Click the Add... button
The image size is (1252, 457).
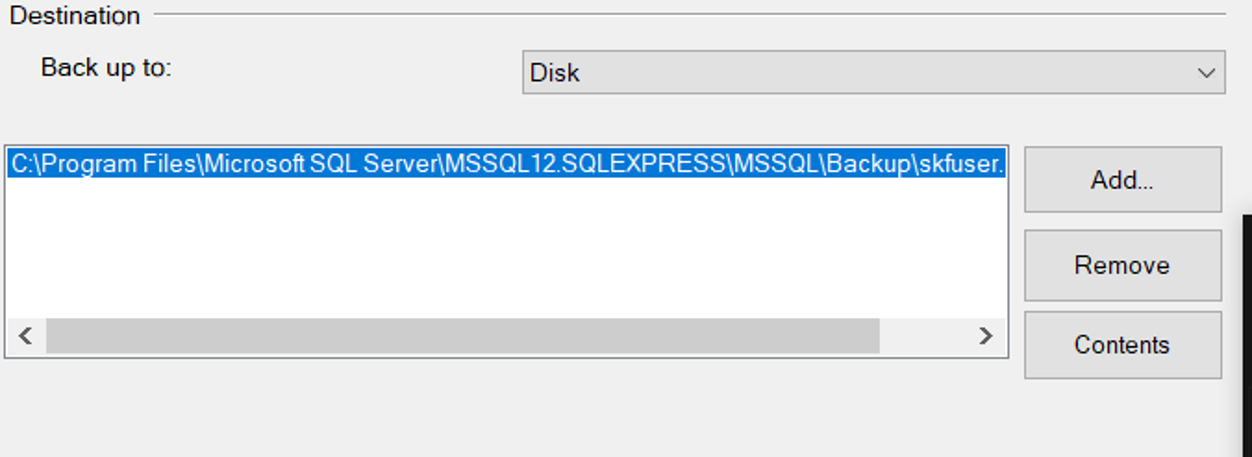point(1122,180)
